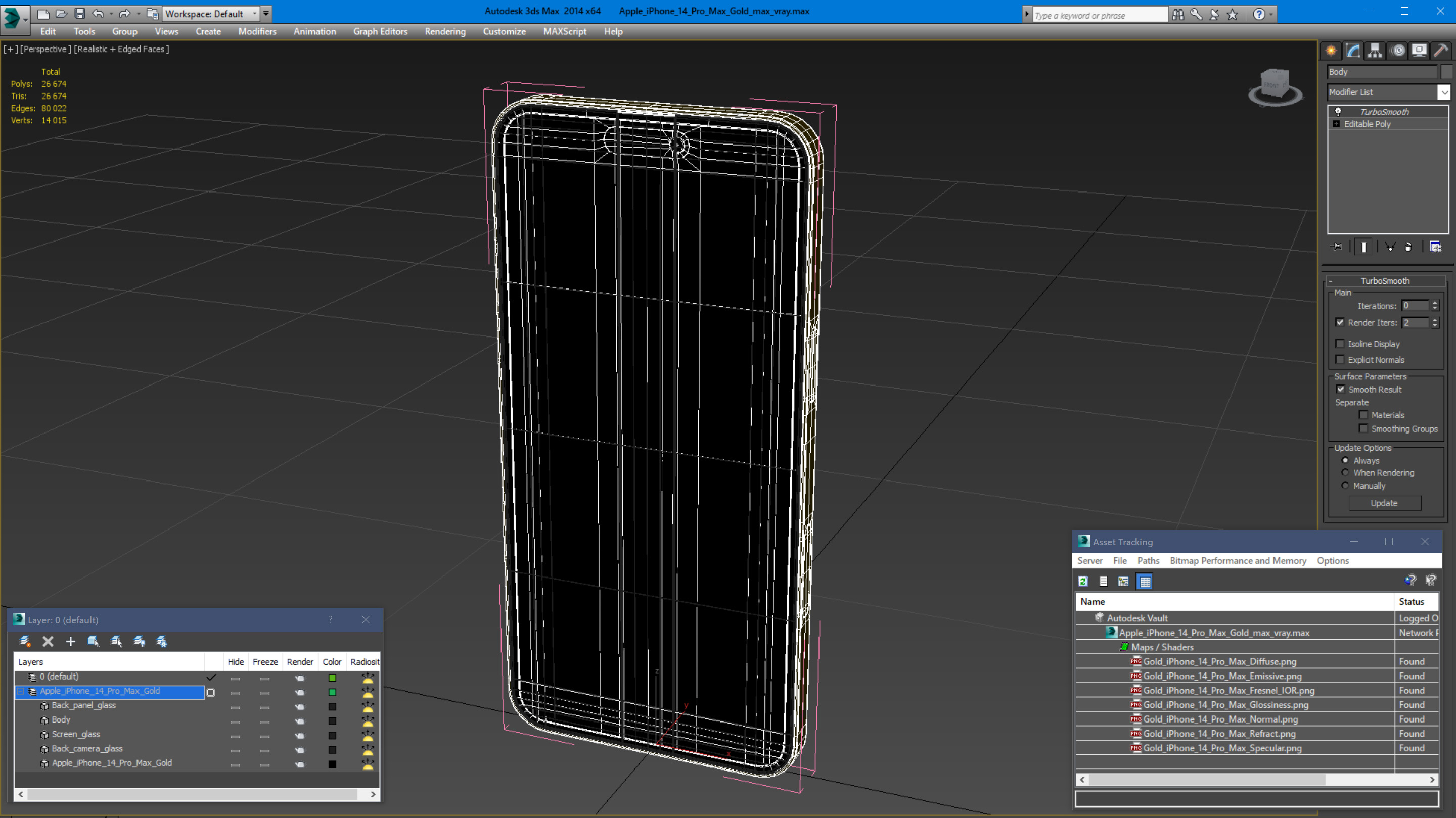Expand the Editable Poly stack entry
Image resolution: width=1456 pixels, height=818 pixels.
1336,124
